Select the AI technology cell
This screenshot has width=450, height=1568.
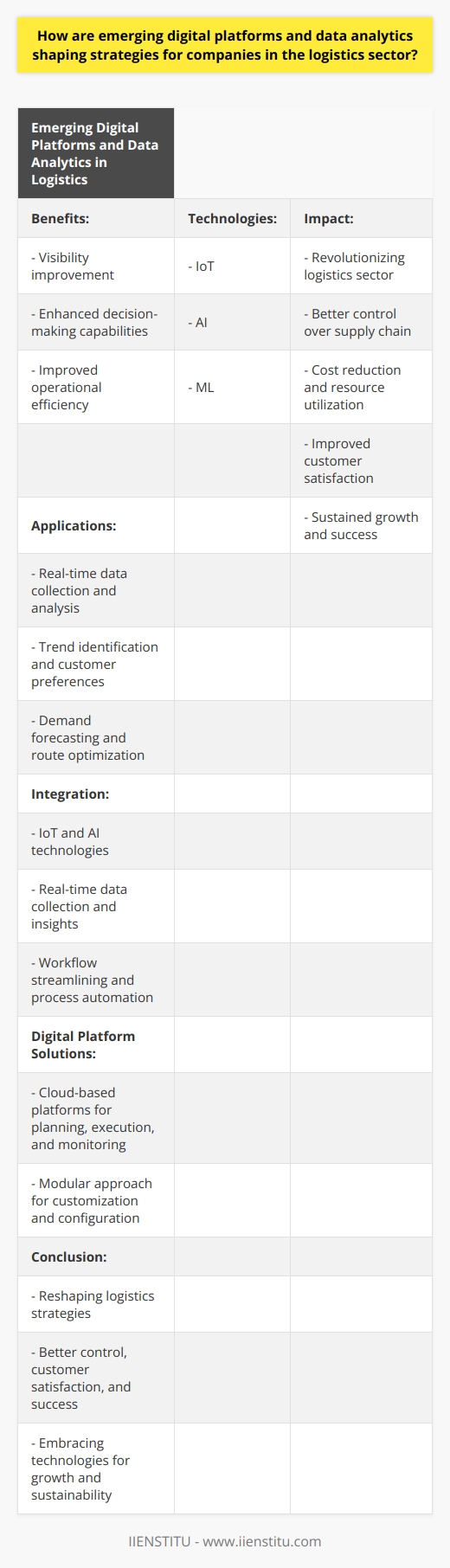click(x=232, y=322)
